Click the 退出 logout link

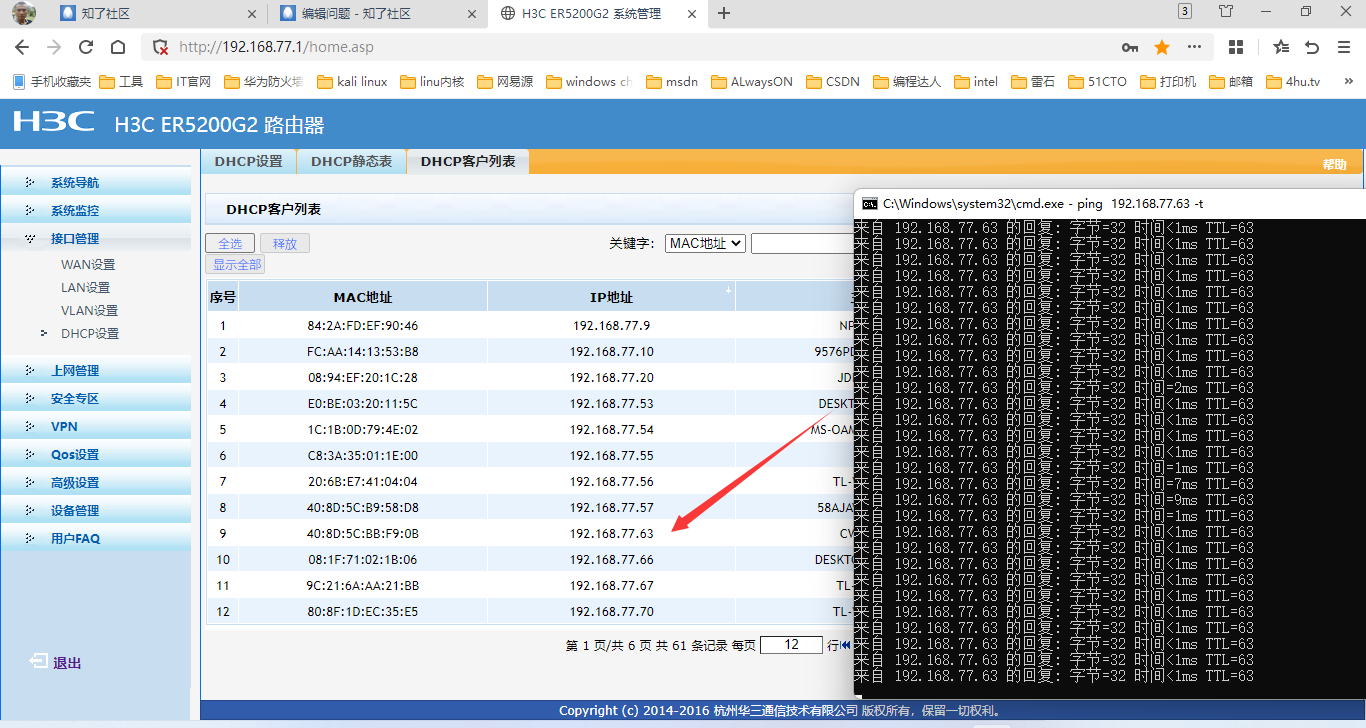pyautogui.click(x=66, y=663)
